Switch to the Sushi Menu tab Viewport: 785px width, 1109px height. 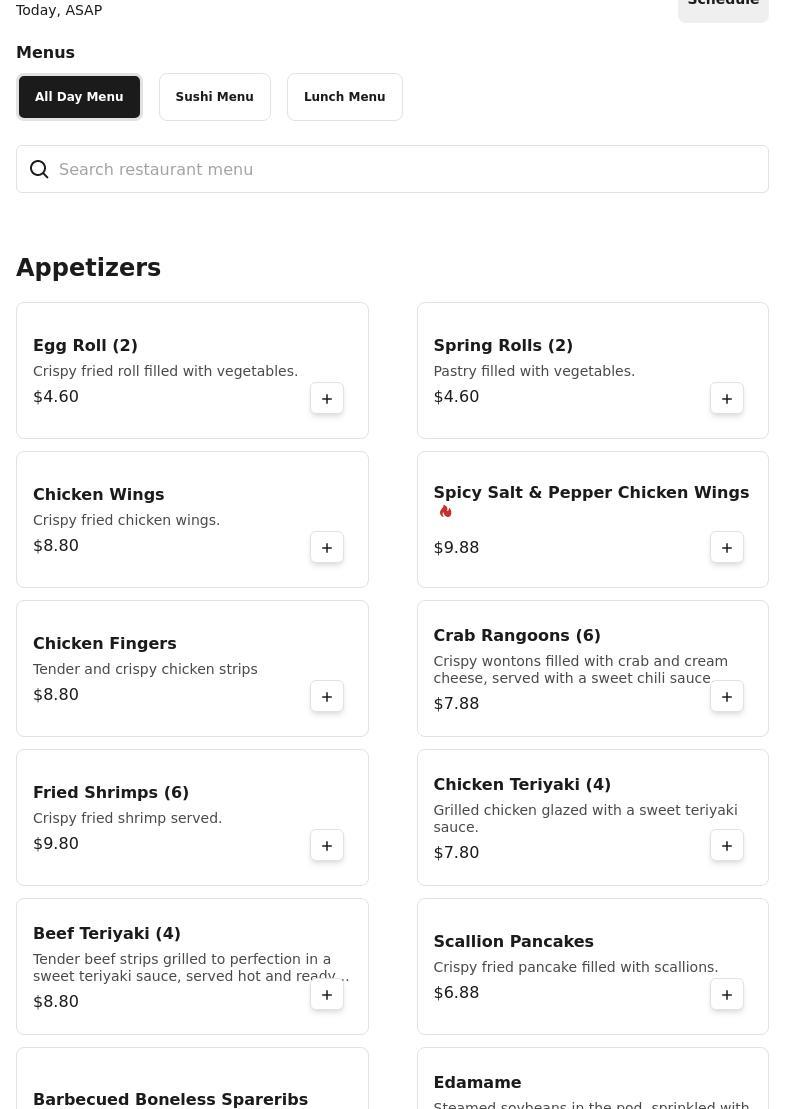pos(214,97)
